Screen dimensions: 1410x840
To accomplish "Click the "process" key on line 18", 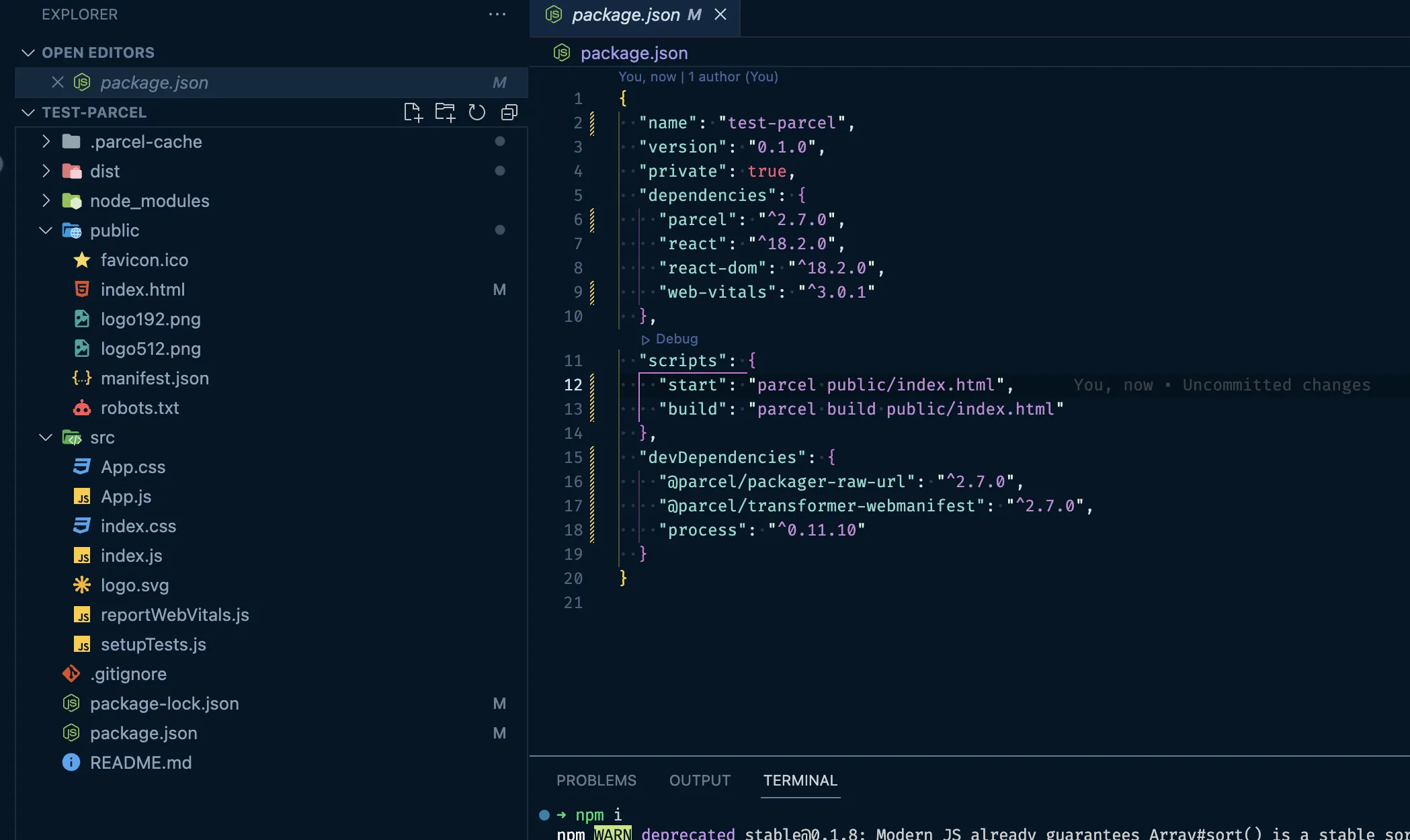I will [702, 530].
